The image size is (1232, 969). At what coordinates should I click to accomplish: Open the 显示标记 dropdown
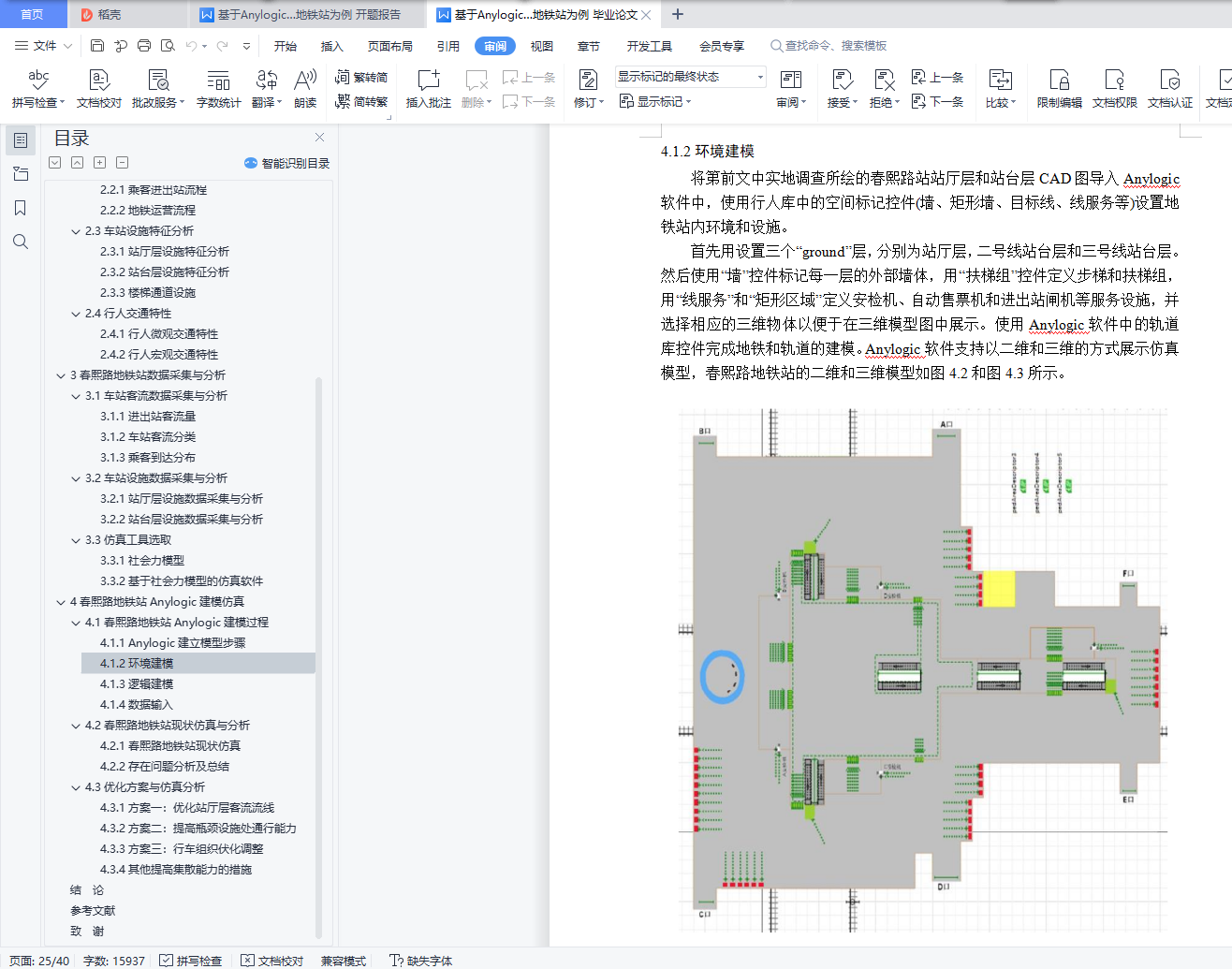pos(655,101)
